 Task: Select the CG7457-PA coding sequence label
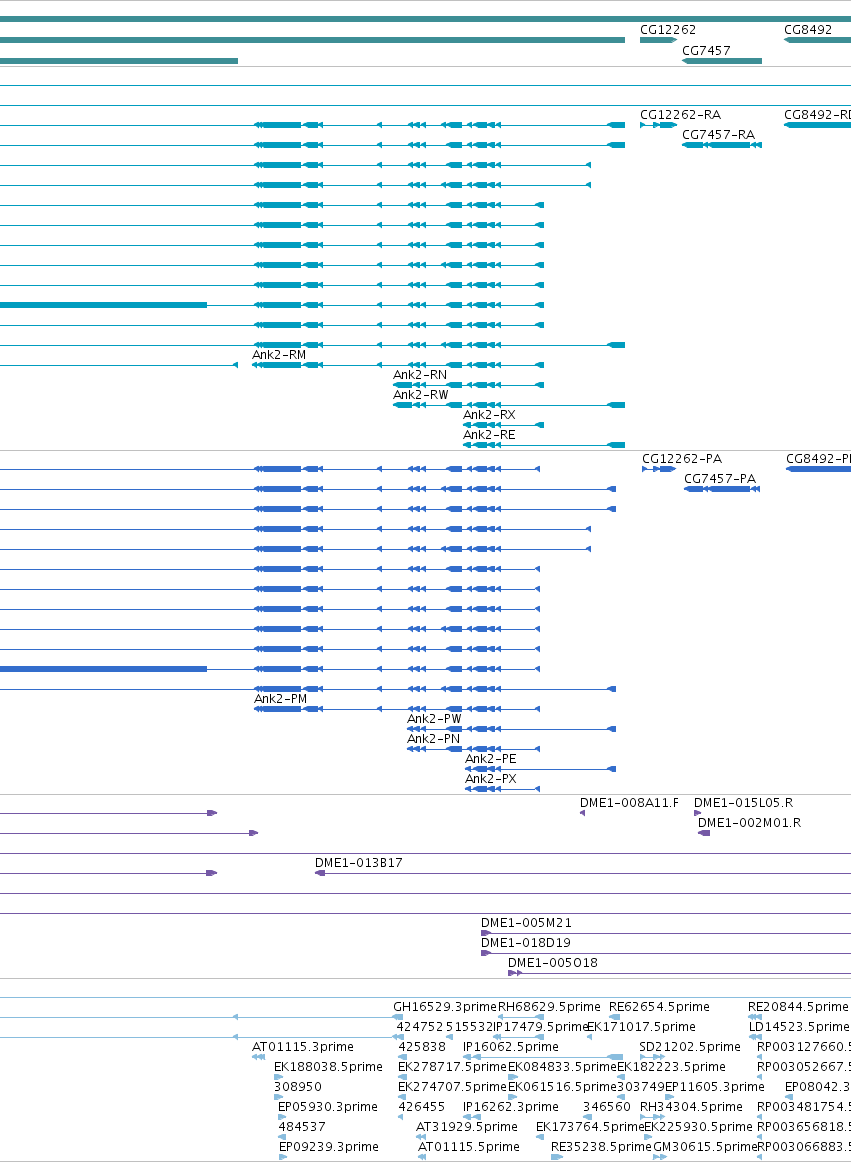coord(720,479)
